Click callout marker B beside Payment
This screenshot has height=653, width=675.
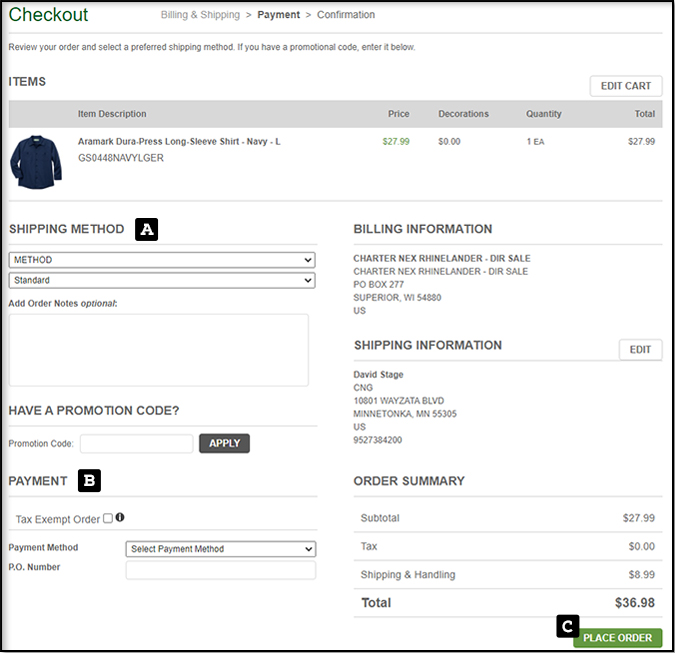pyautogui.click(x=89, y=481)
